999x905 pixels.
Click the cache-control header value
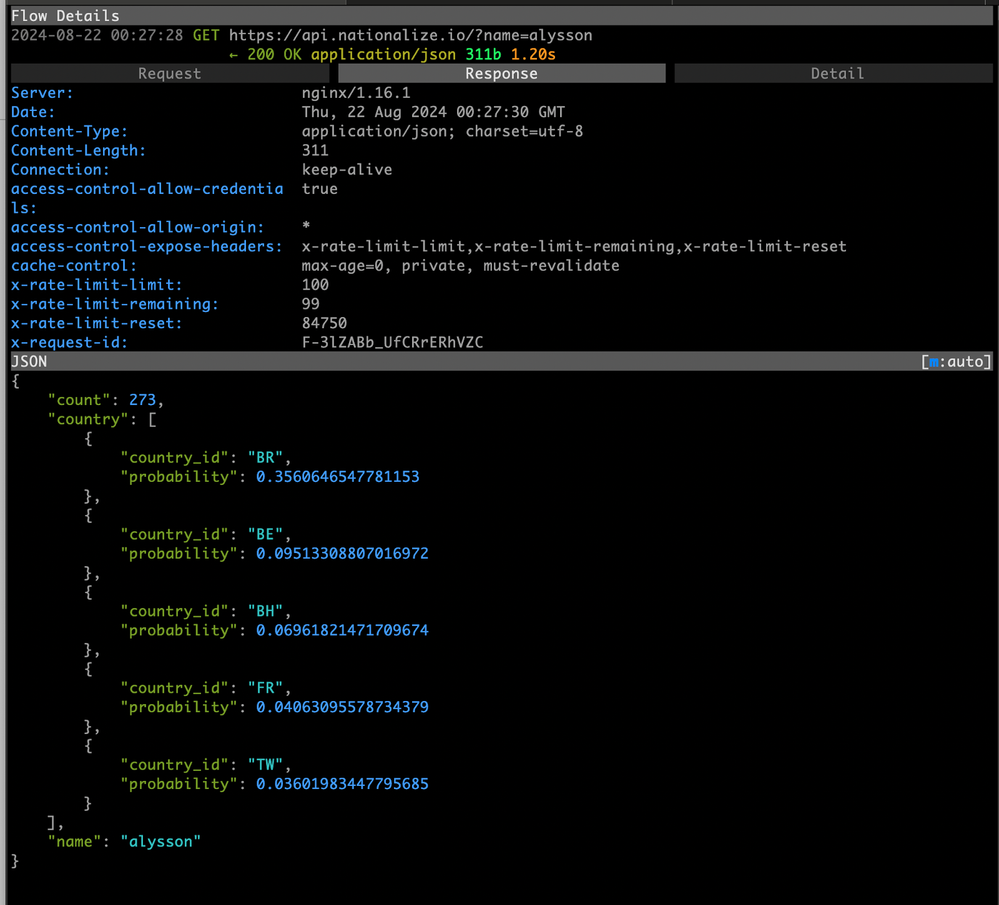coord(460,266)
